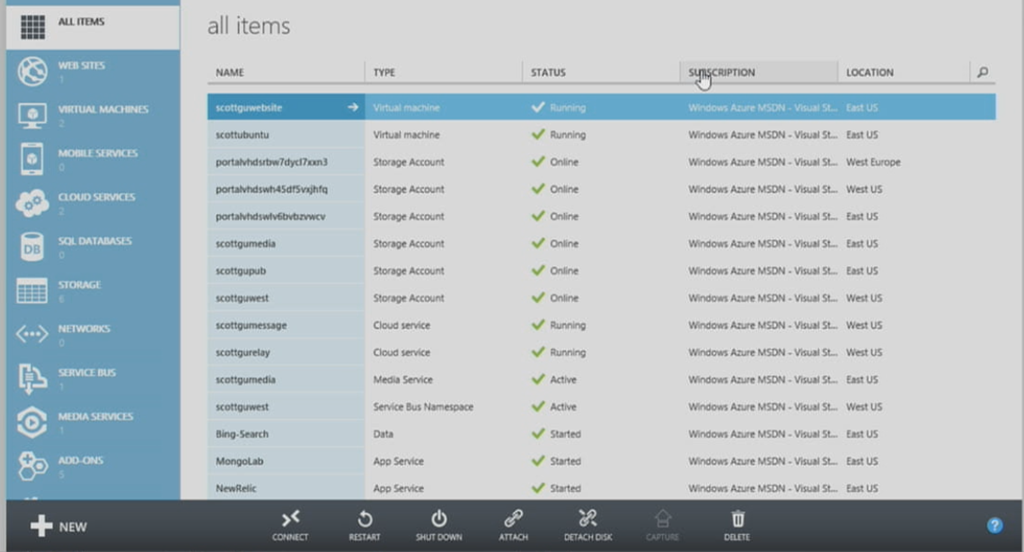Click the plus New button

tap(58, 526)
